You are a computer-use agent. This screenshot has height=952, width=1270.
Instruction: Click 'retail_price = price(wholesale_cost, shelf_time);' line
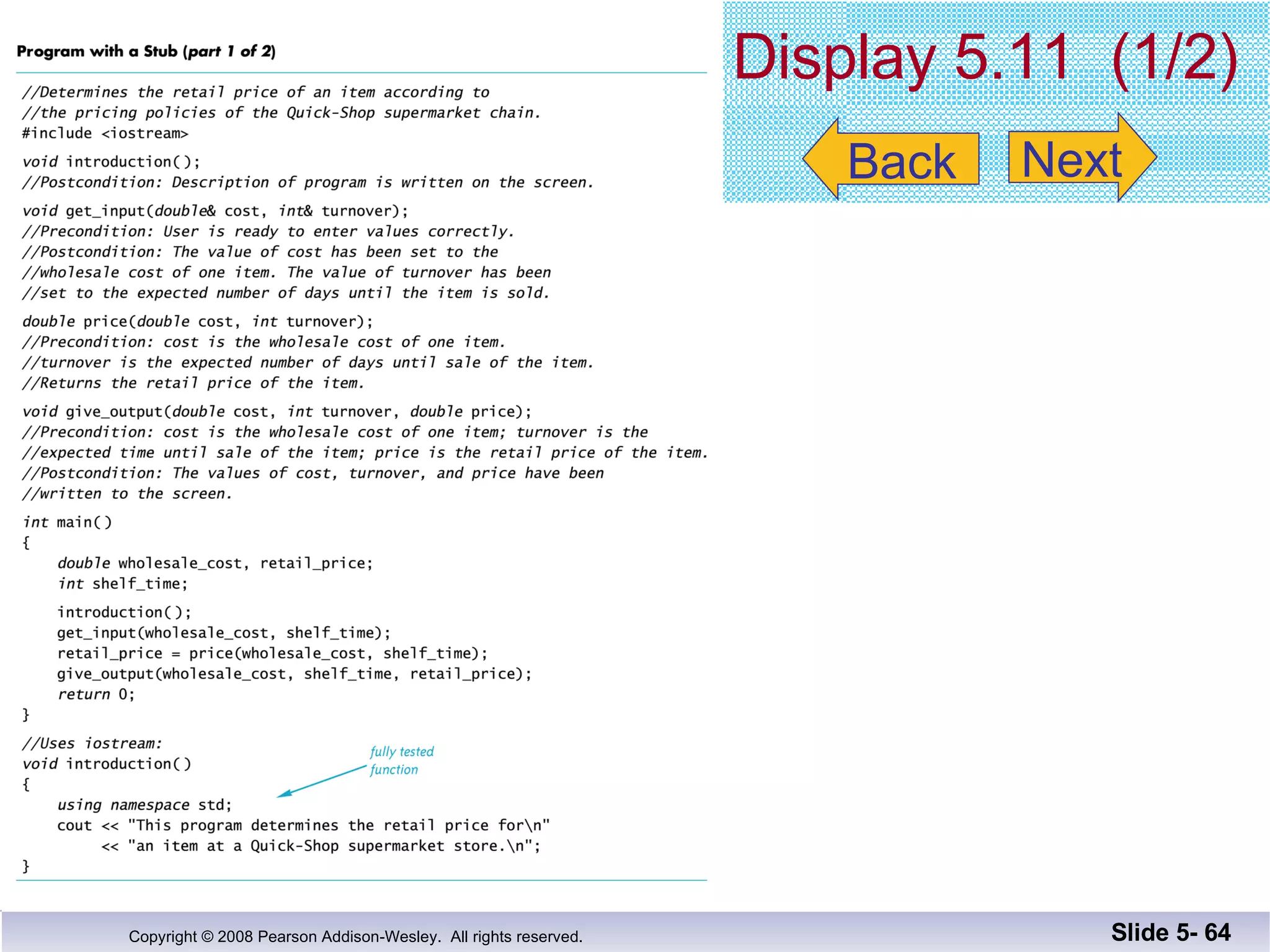pos(272,653)
